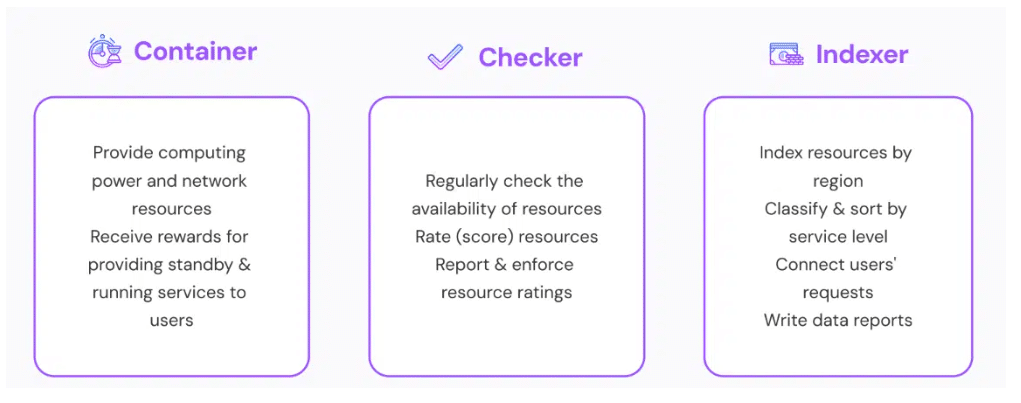Click the Checker description card

point(507,236)
